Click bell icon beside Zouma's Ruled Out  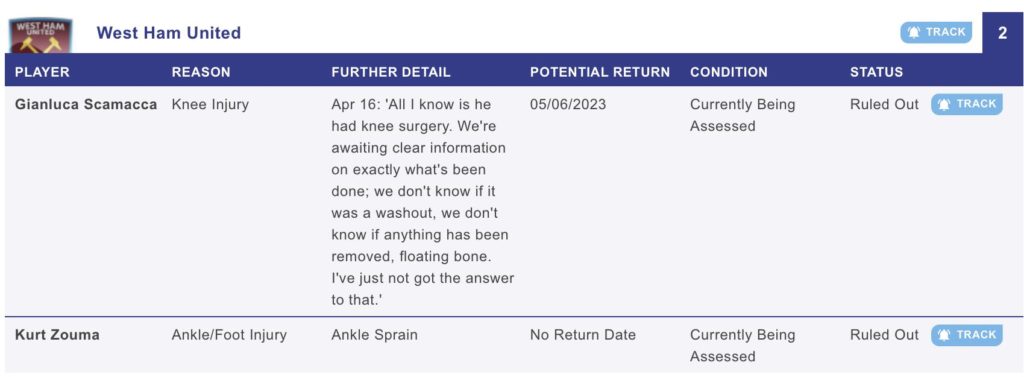pyautogui.click(x=944, y=335)
